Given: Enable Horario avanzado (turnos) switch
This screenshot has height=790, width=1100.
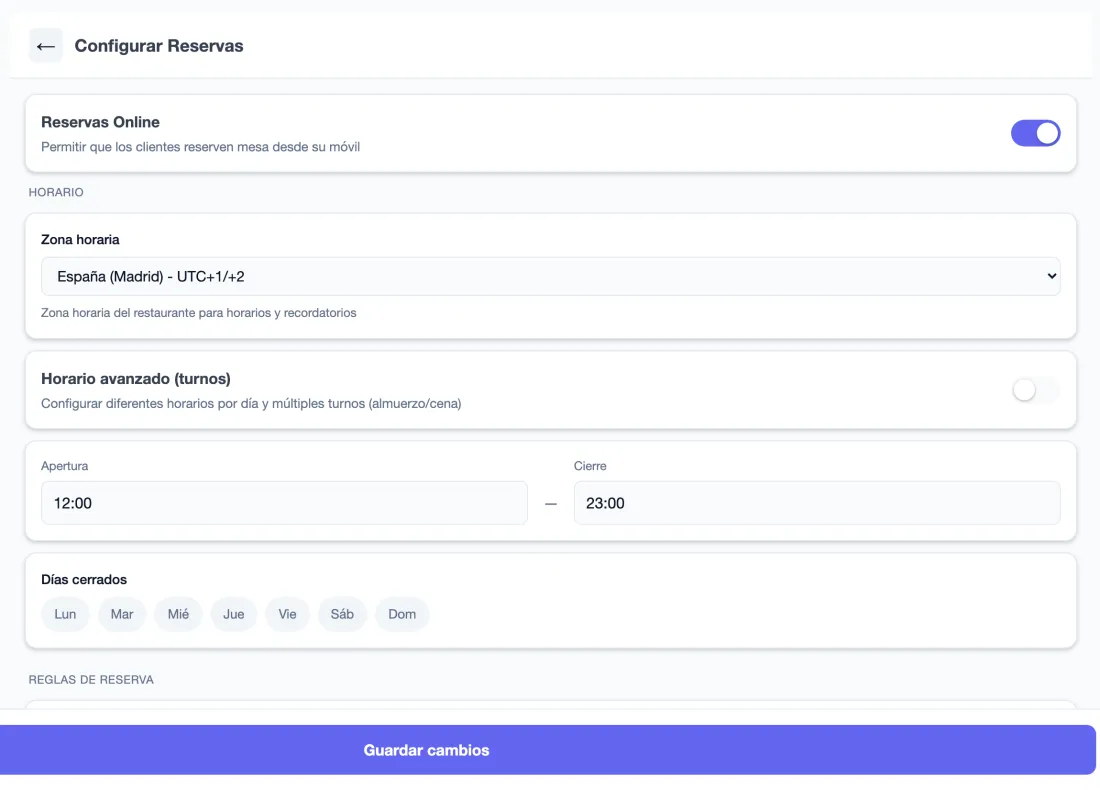Looking at the screenshot, I should point(1035,390).
